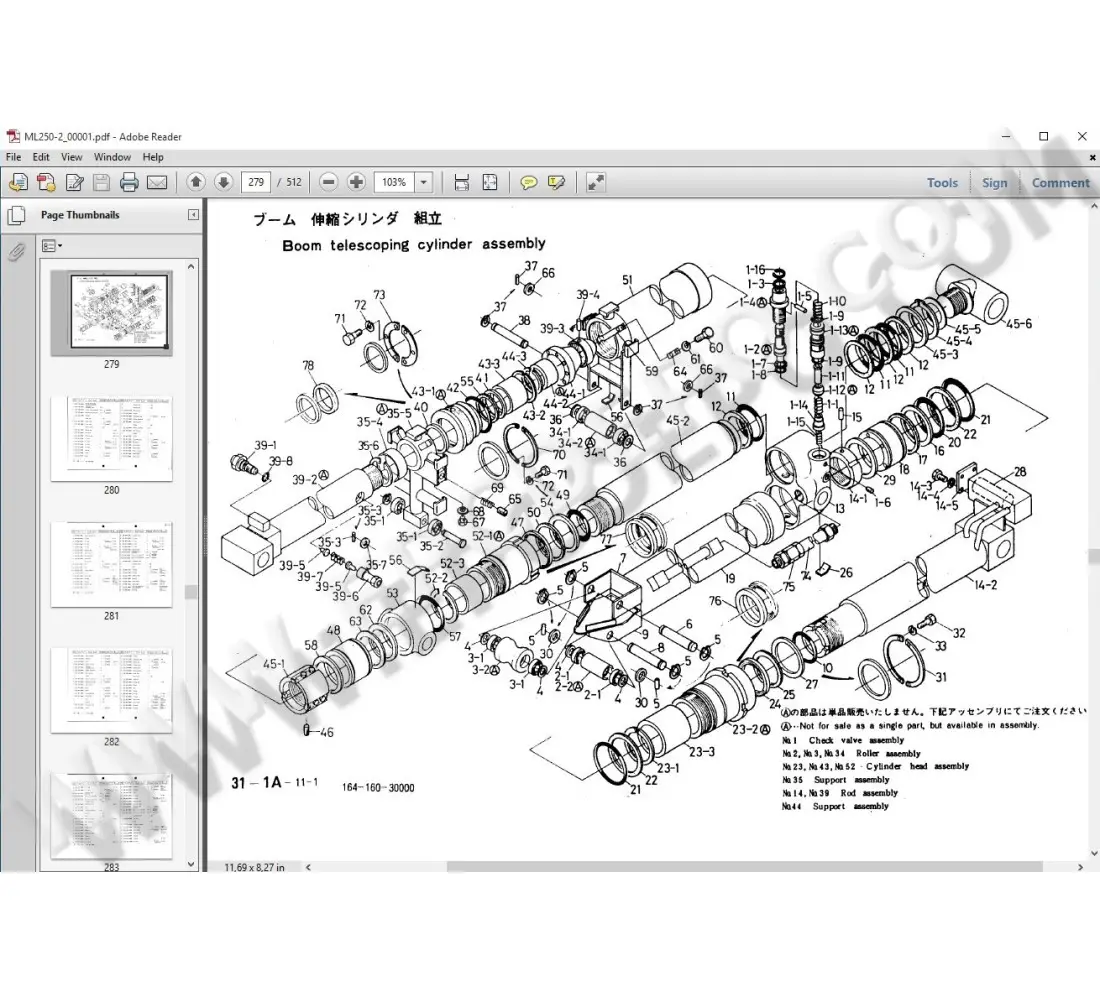The image size is (1100, 1000).
Task: Click the email envelope icon
Action: point(157,182)
